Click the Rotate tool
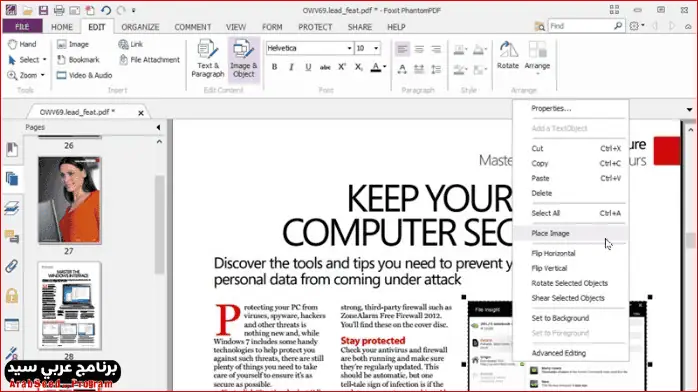This screenshot has height=392, width=698. click(508, 55)
